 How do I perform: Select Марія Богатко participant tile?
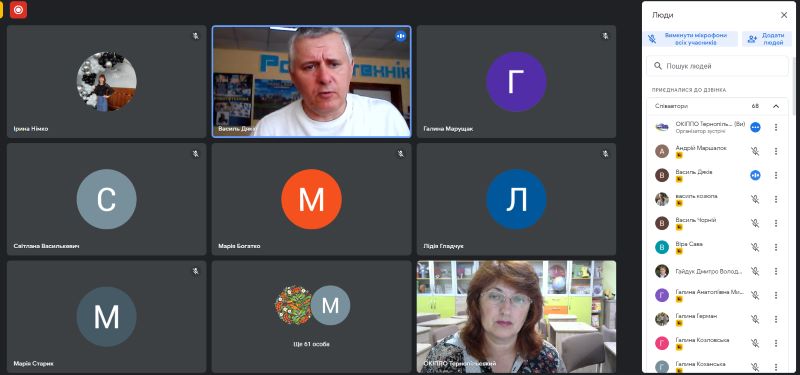(311, 199)
